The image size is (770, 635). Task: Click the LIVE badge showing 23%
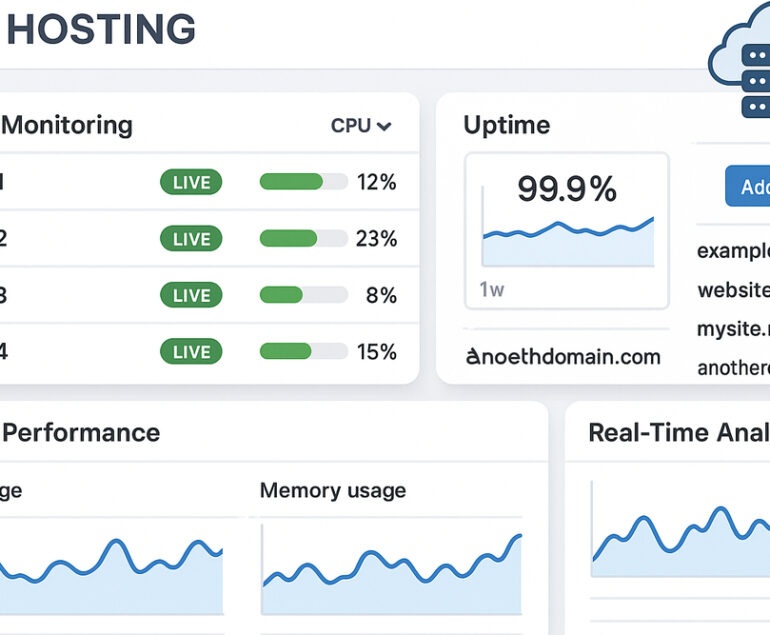pos(191,239)
